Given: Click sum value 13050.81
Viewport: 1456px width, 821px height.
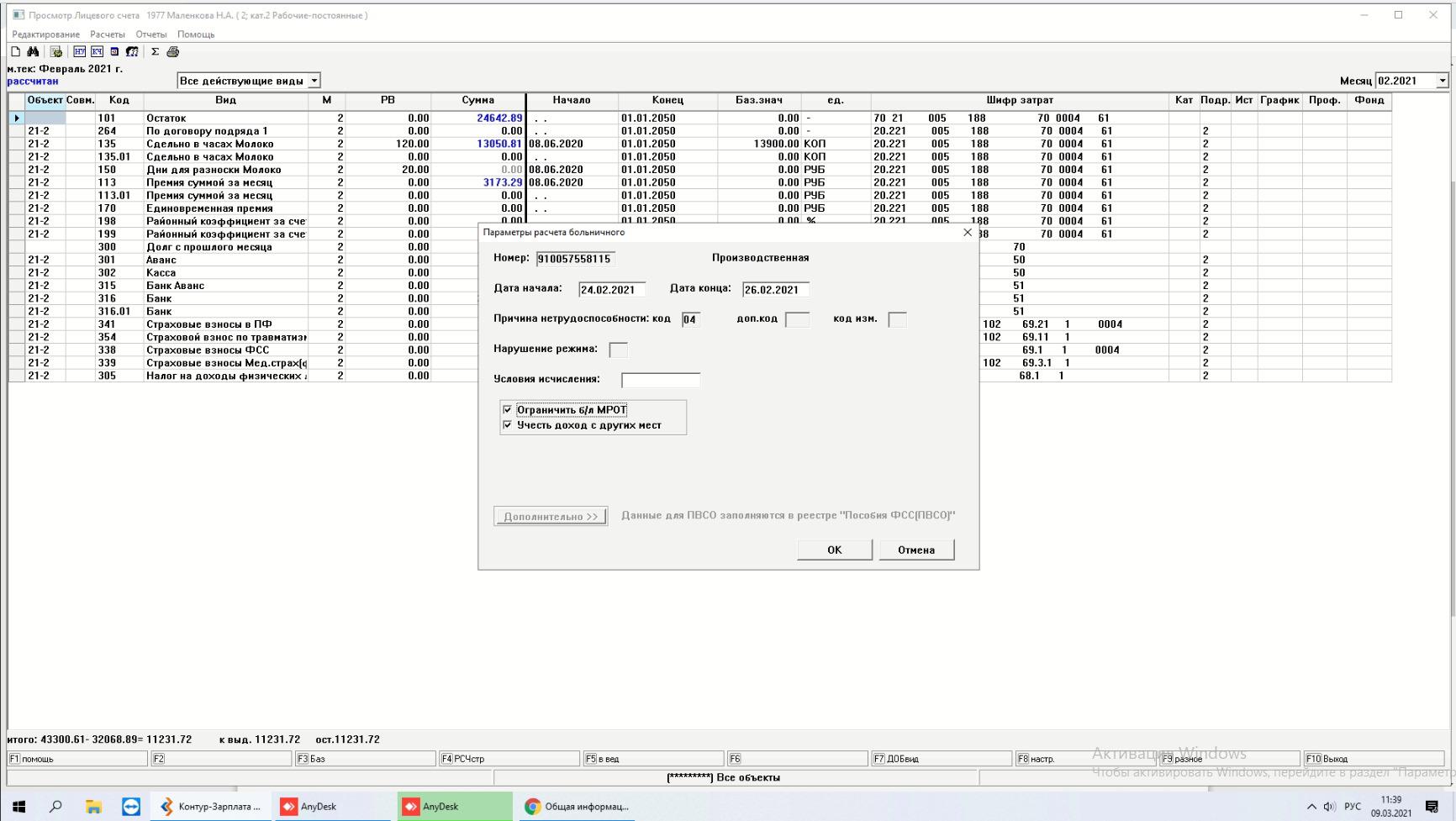Looking at the screenshot, I should click(x=499, y=145).
